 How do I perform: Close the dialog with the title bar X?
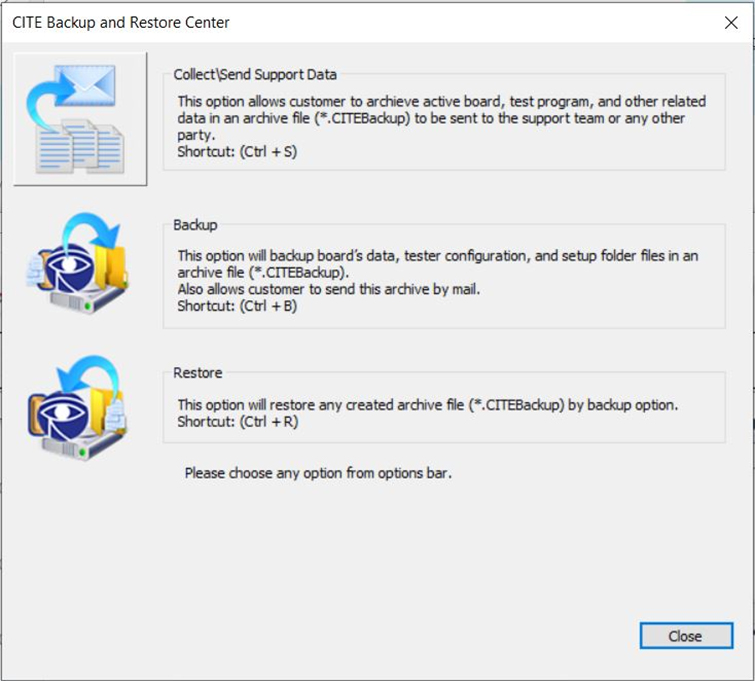(x=731, y=22)
